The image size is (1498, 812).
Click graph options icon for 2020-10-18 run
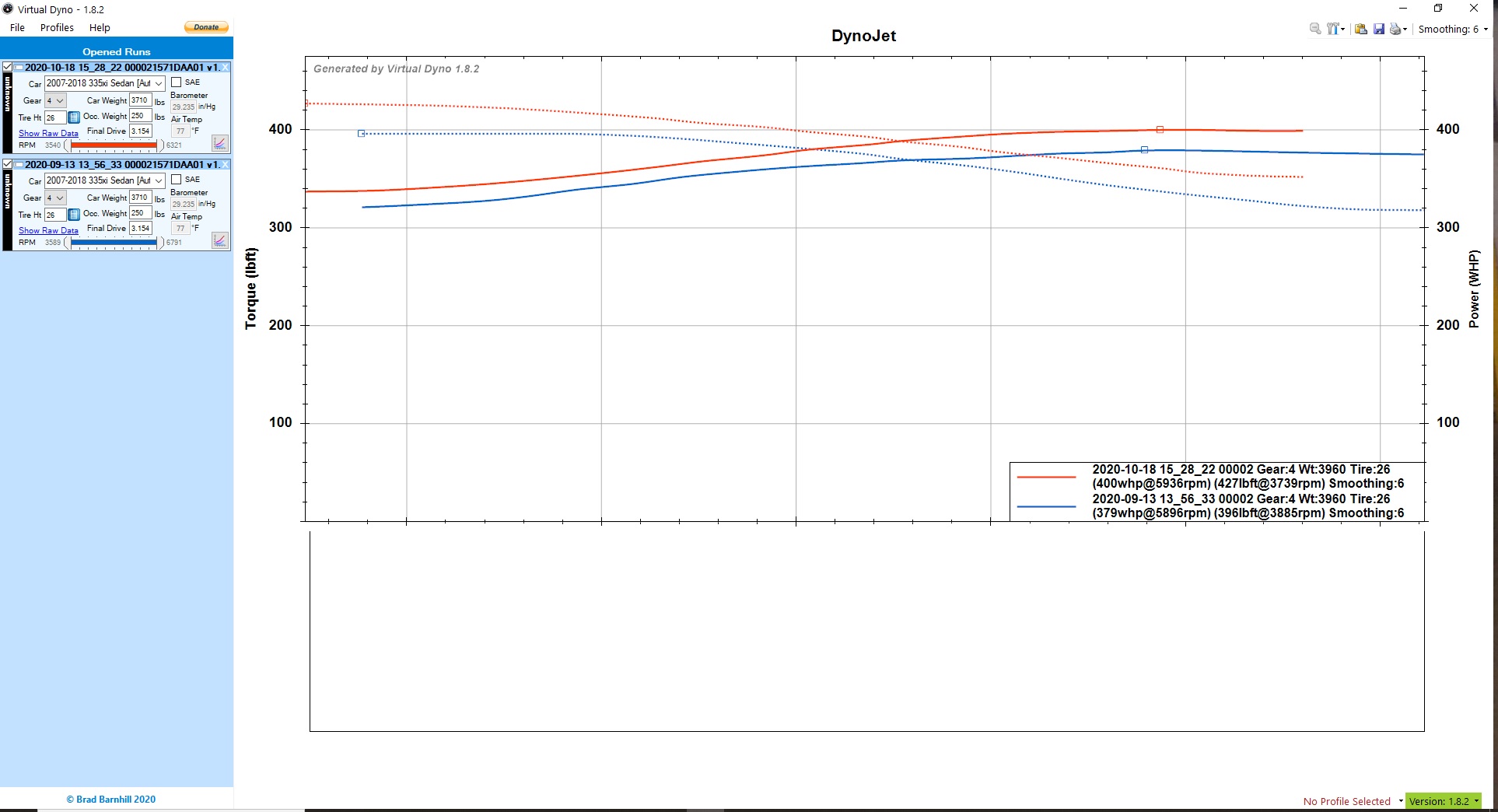(219, 143)
